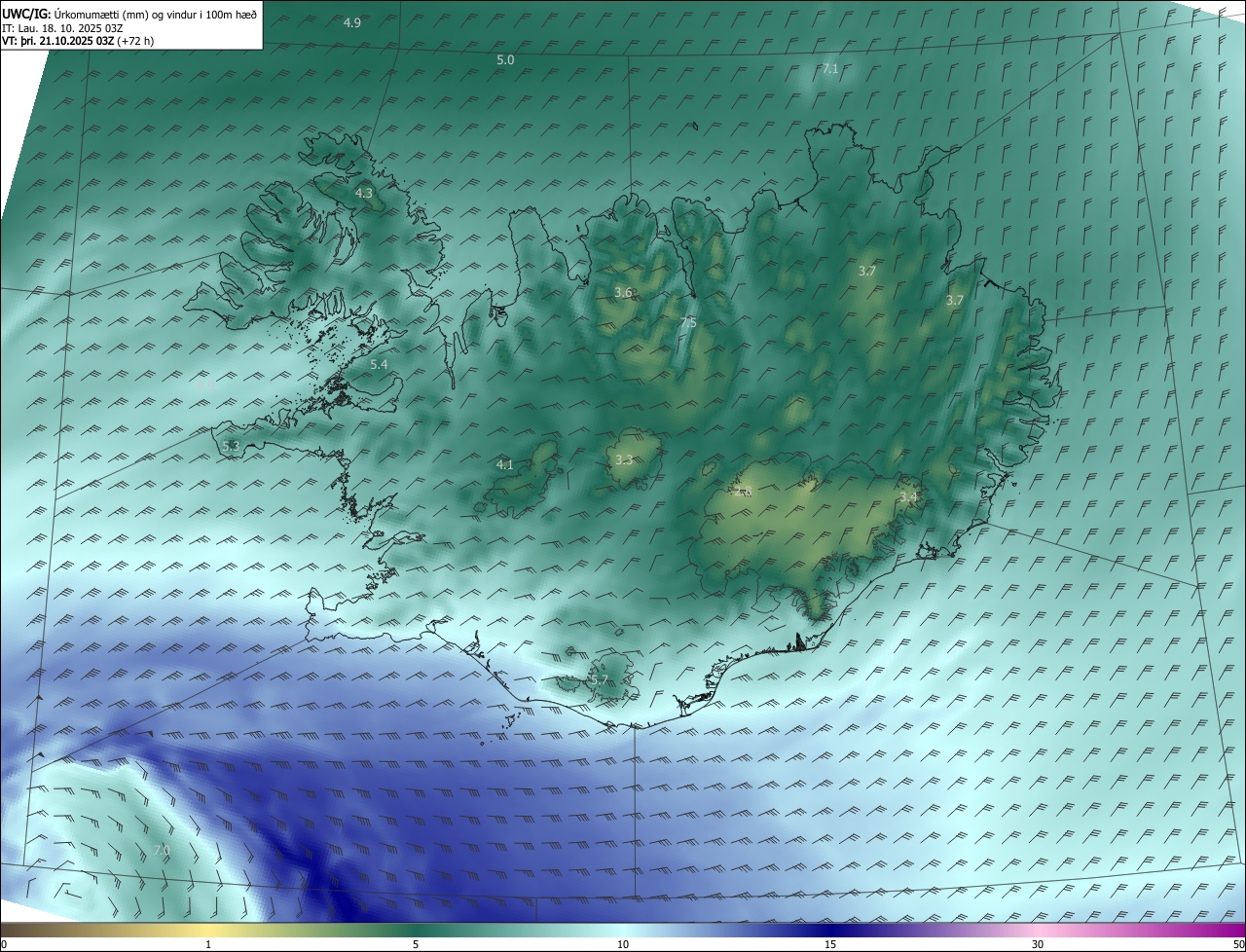
Task: Click the 5 tick on the colour scale
Action: point(416,945)
